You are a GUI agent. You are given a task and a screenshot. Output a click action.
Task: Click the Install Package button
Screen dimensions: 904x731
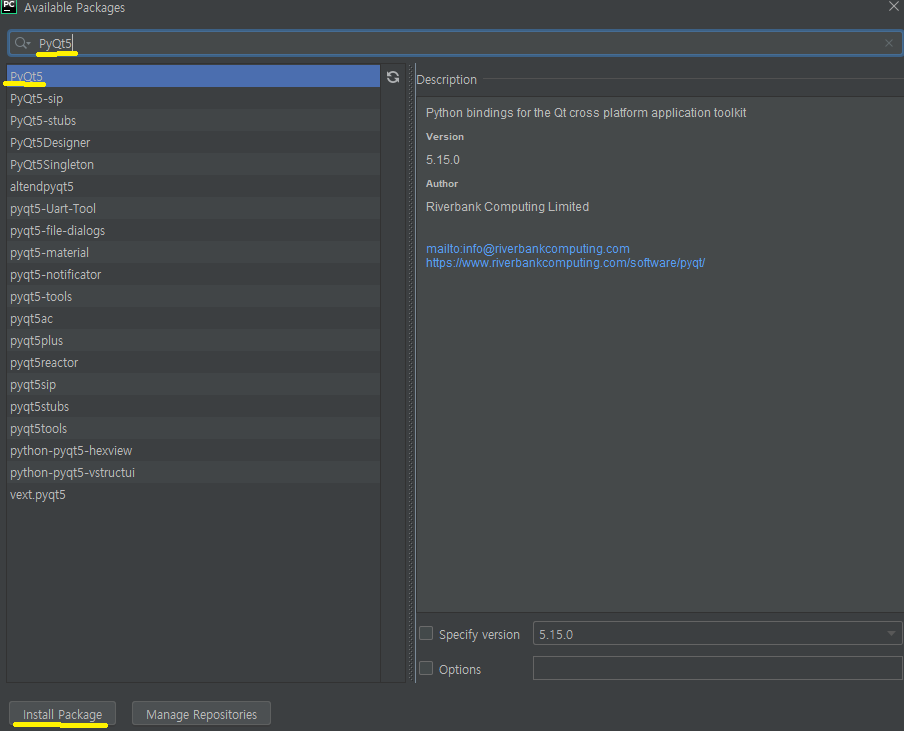(x=62, y=714)
